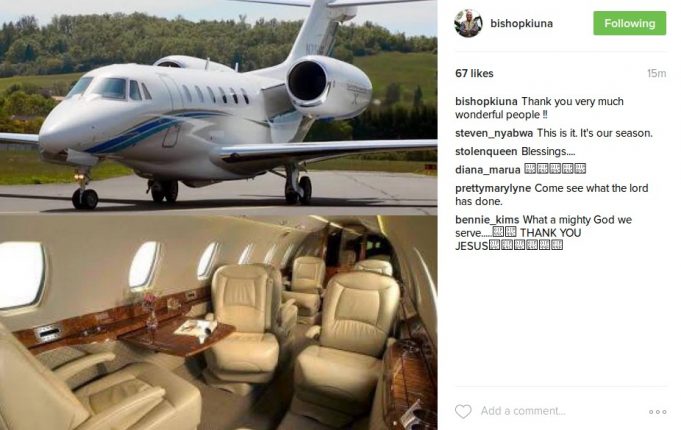Click the emoji row under diana_marua
The image size is (681, 430).
[x=555, y=169]
